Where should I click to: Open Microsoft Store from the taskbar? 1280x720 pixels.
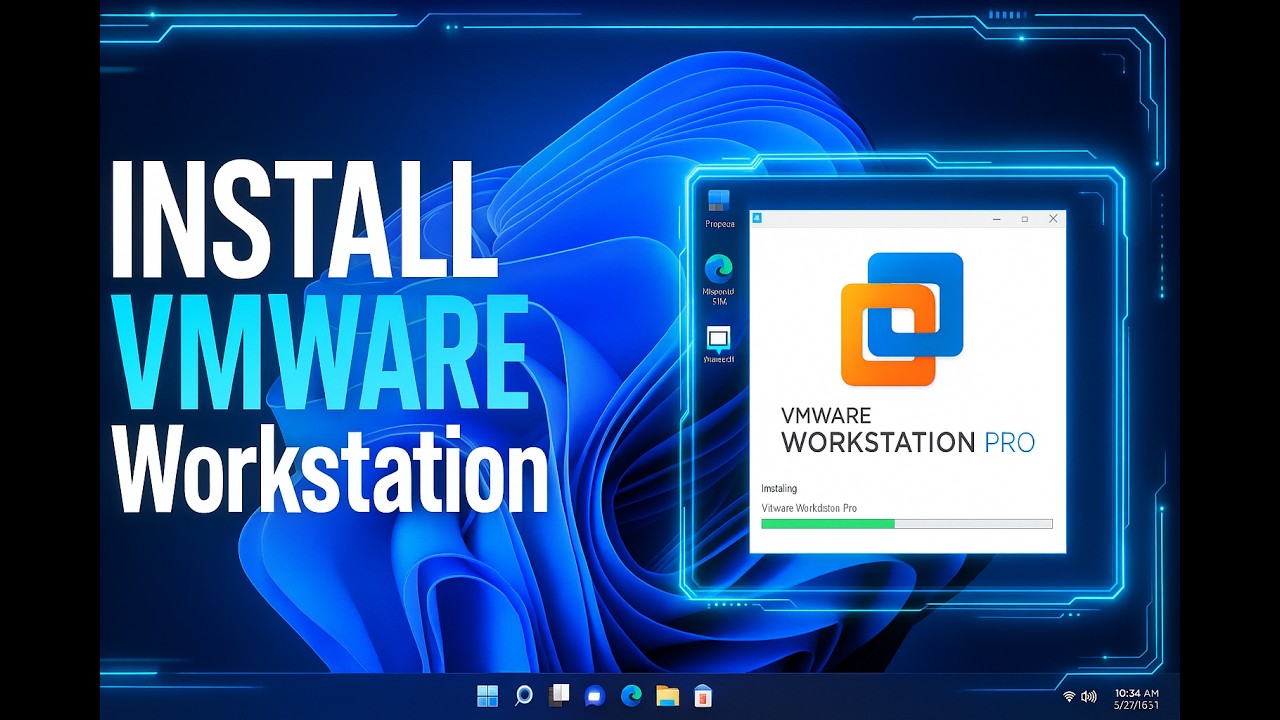[x=703, y=695]
